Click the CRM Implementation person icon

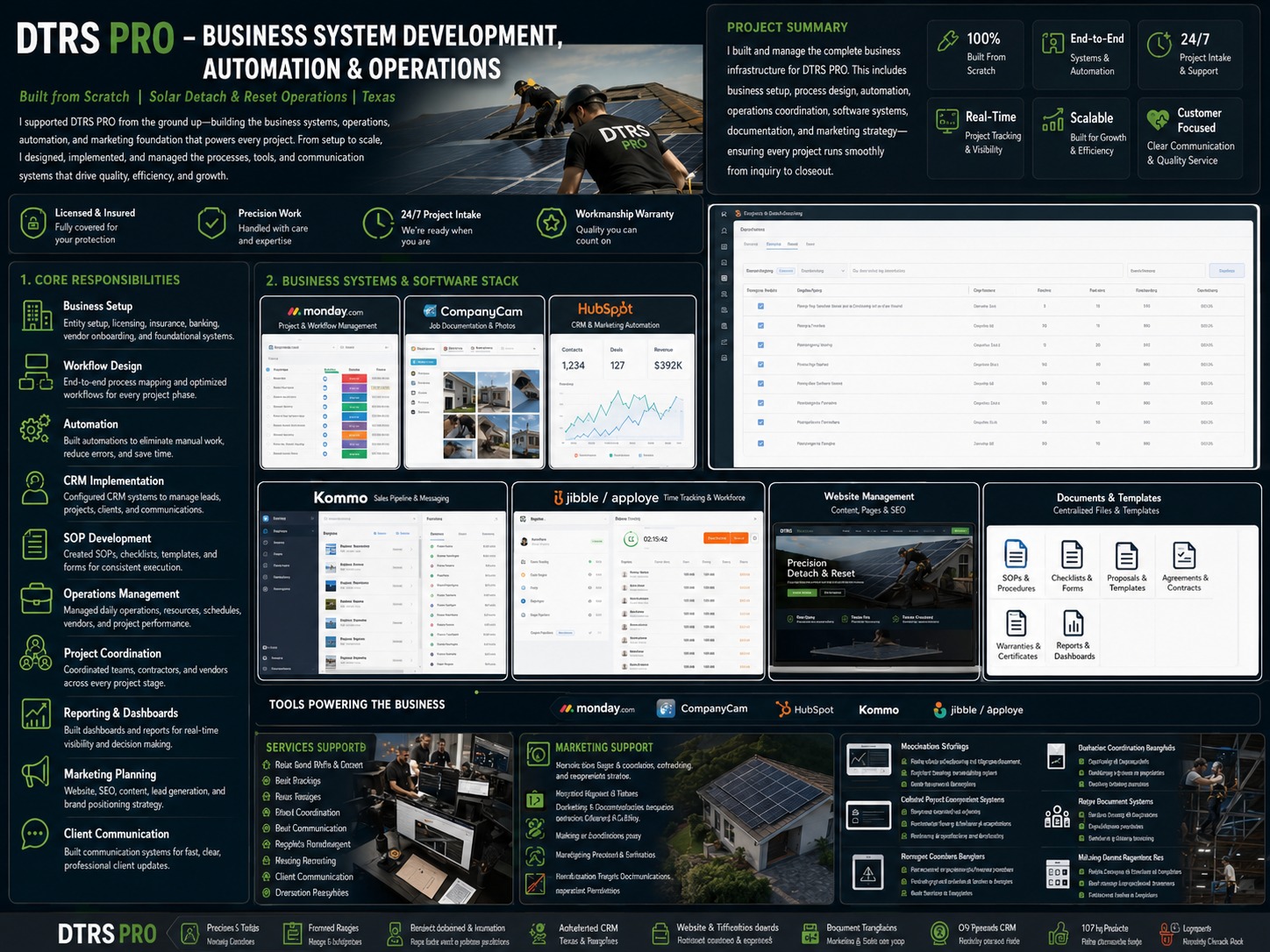click(35, 487)
